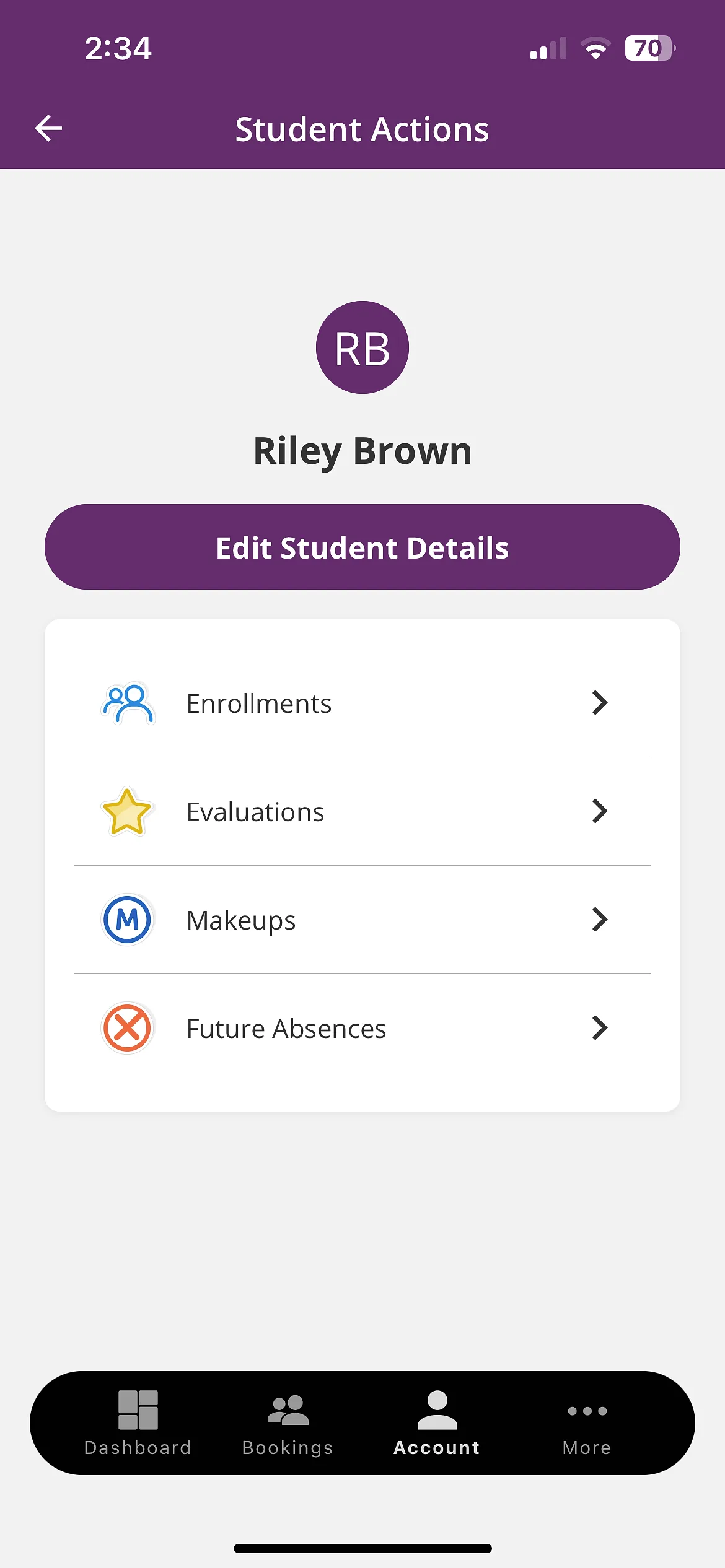Tap the Dashboard grid icon

(x=138, y=1409)
